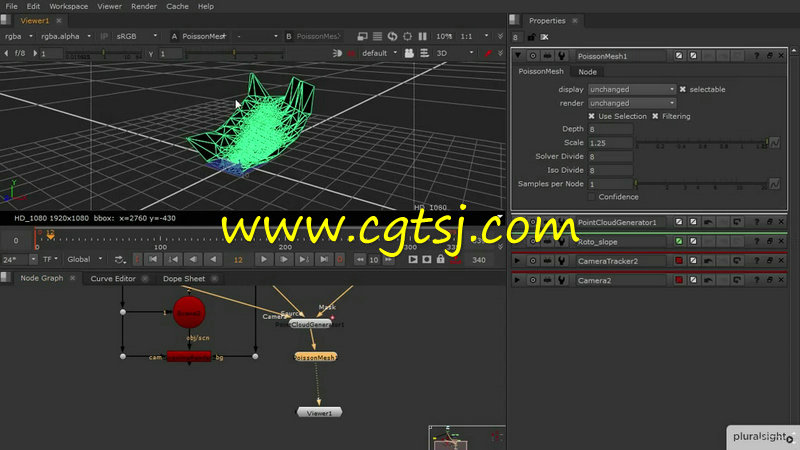Toggle the selectable checkbox
This screenshot has height=450, width=800.
(x=683, y=89)
